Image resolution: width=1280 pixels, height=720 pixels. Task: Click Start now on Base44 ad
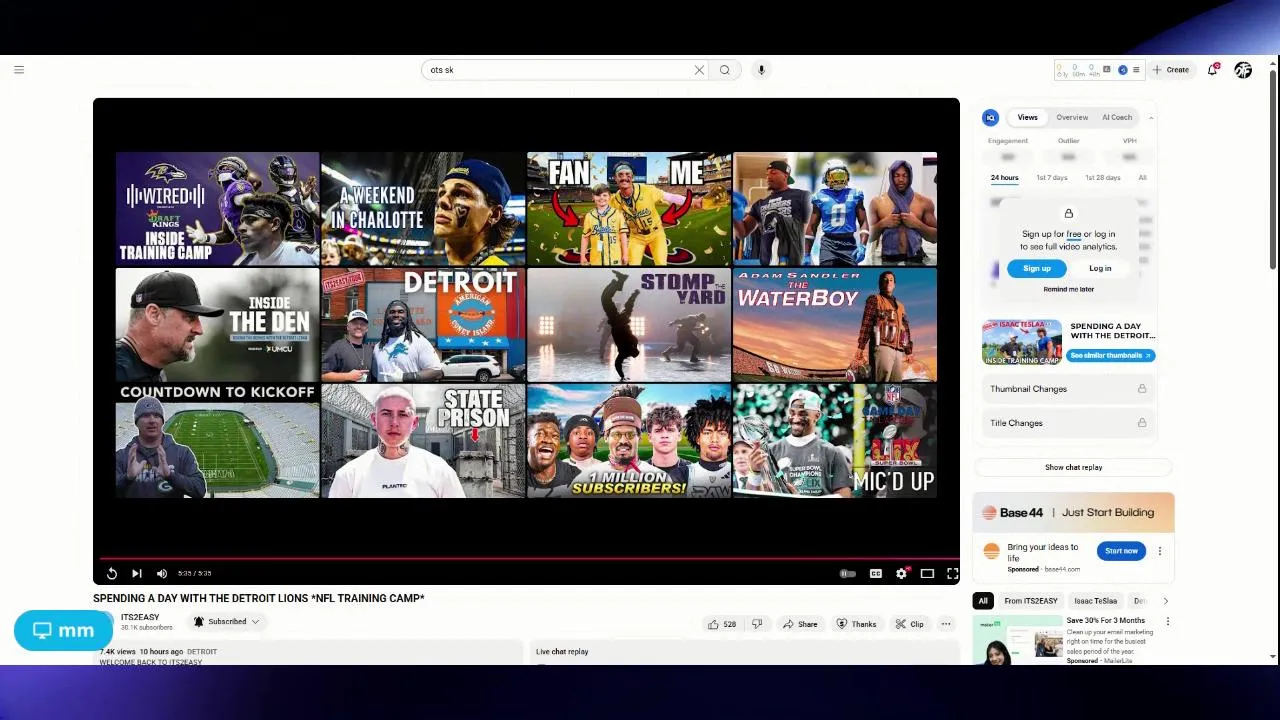click(x=1121, y=551)
